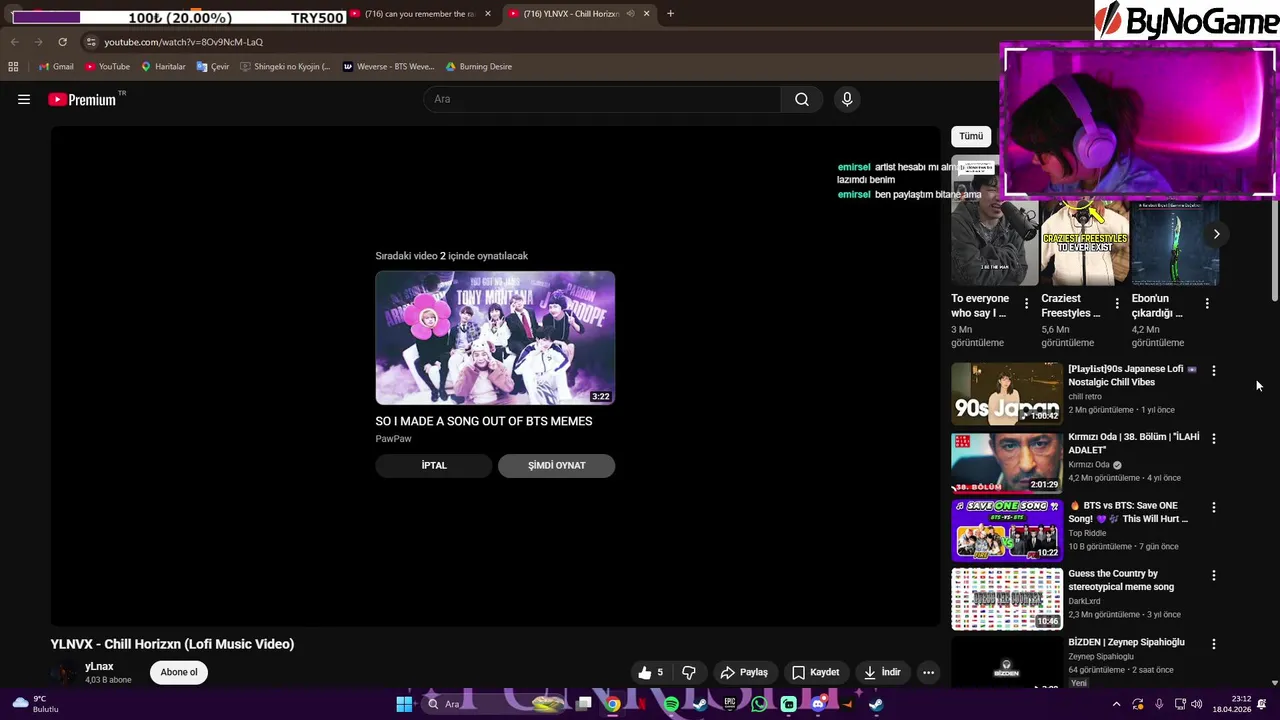Save the video with Kaydet
1280x720 pixels.
point(815,672)
